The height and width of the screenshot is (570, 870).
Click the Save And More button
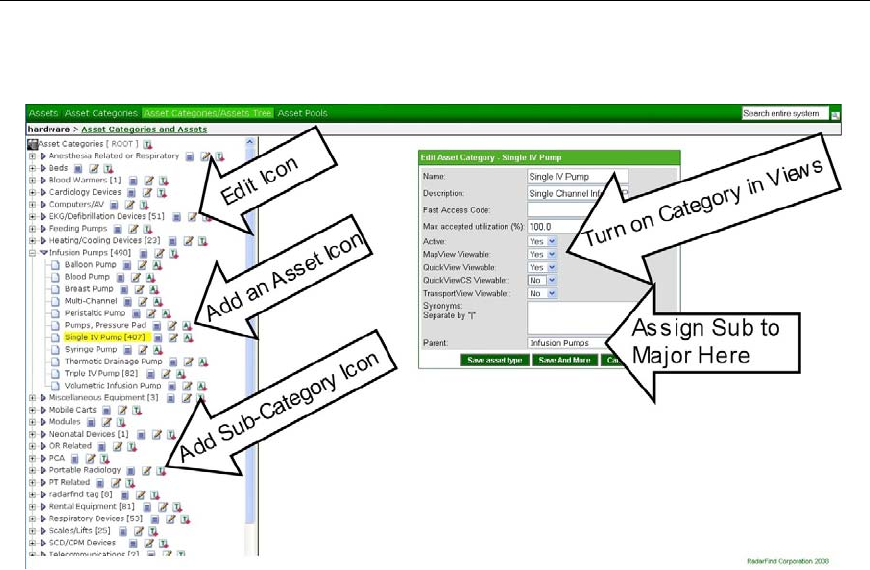coord(564,360)
